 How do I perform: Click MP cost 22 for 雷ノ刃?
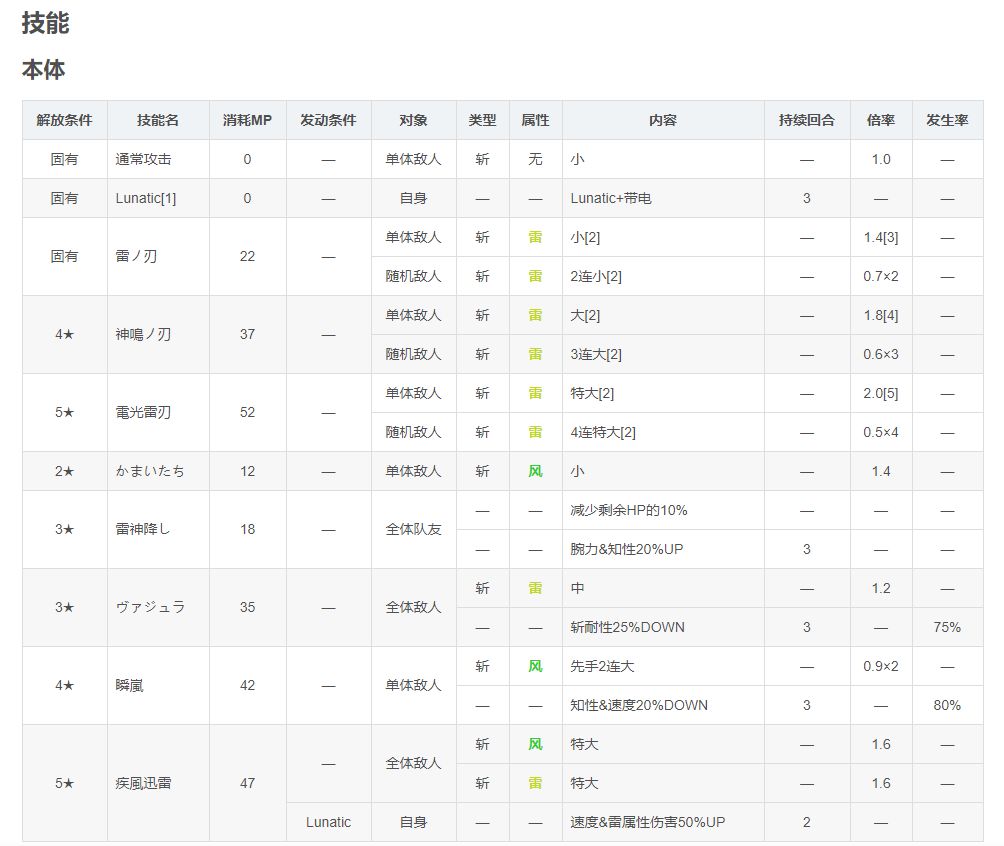[x=248, y=257]
